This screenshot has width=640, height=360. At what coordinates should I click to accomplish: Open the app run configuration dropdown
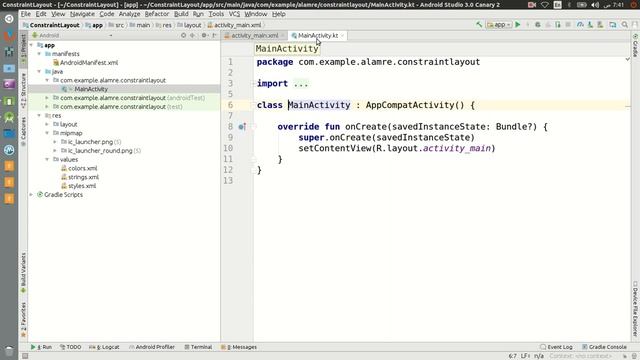pyautogui.click(x=499, y=25)
